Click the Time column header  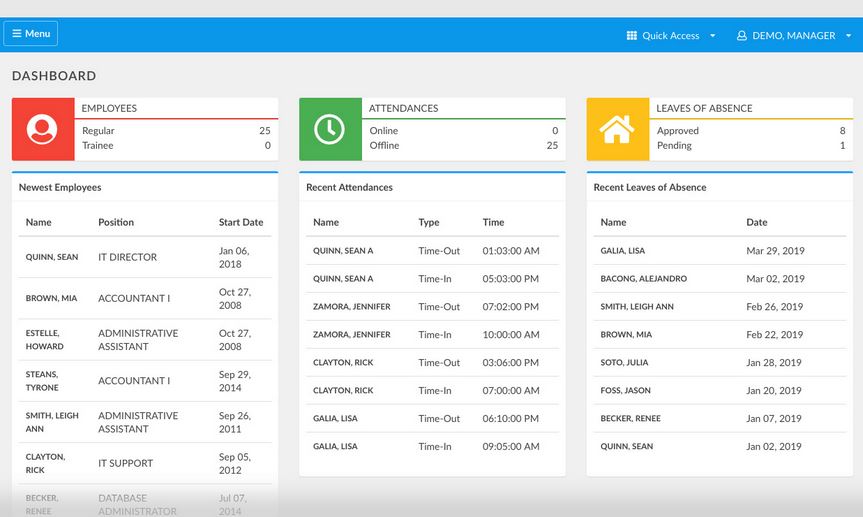pyautogui.click(x=493, y=222)
